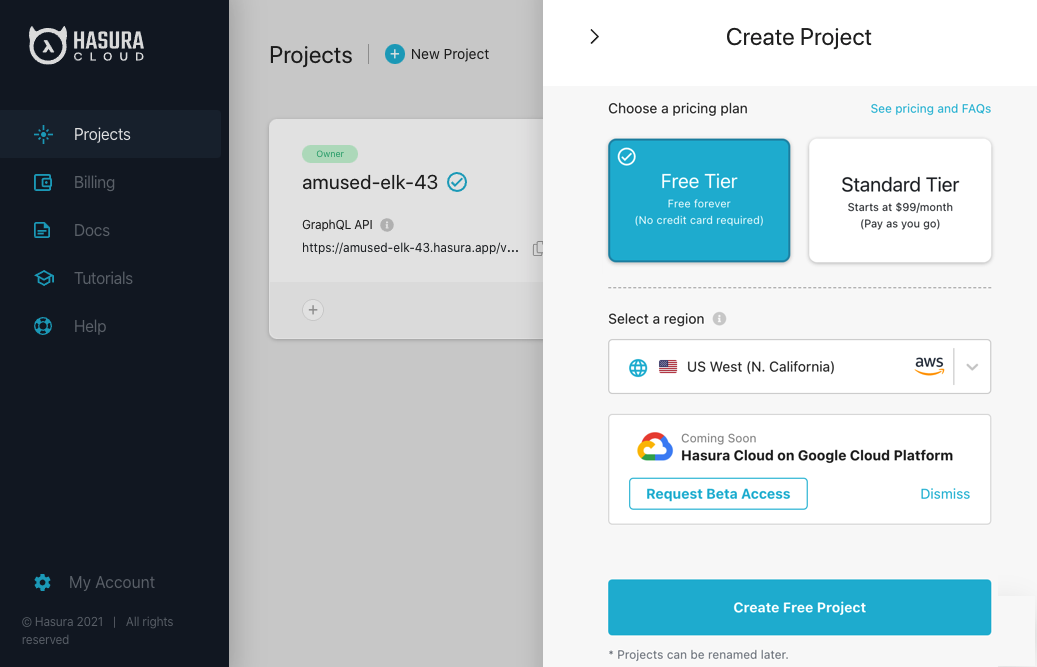Click the Hasura Cloud logo
The height and width of the screenshot is (667, 1037).
coord(86,44)
